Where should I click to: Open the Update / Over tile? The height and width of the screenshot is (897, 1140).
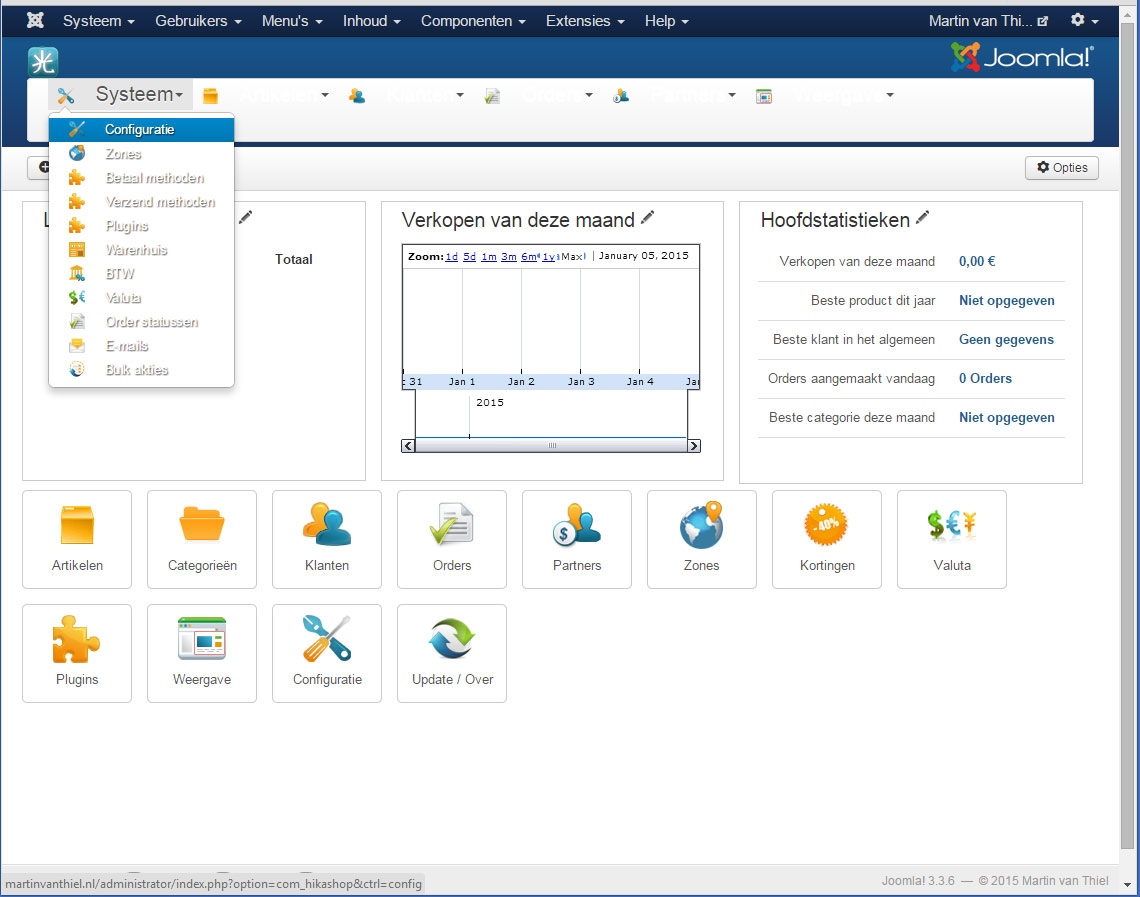(x=452, y=653)
